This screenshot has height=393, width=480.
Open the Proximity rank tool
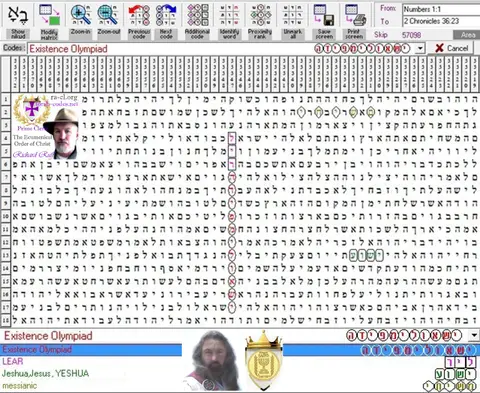pos(260,21)
